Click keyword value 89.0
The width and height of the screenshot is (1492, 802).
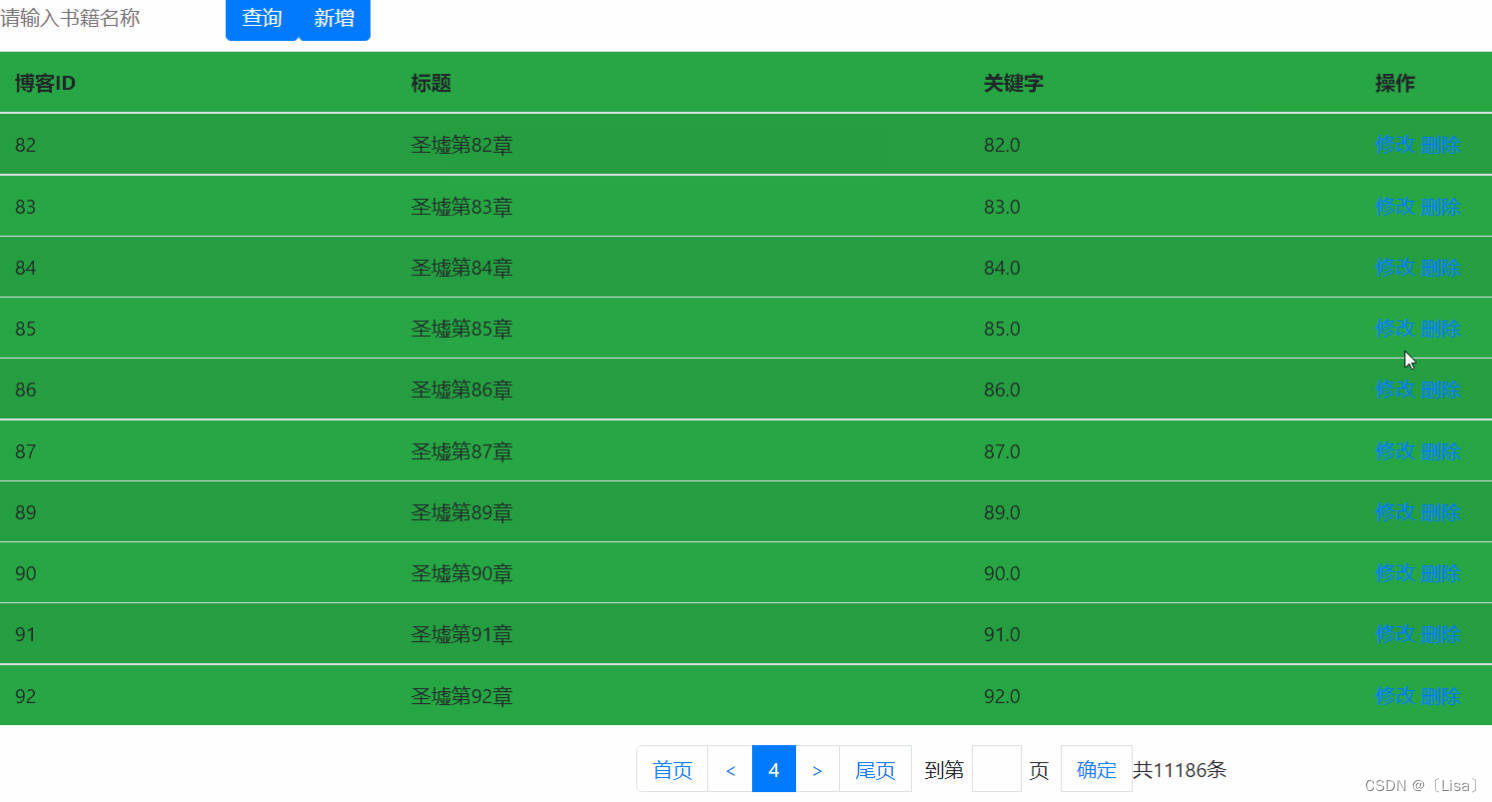[x=1002, y=513]
